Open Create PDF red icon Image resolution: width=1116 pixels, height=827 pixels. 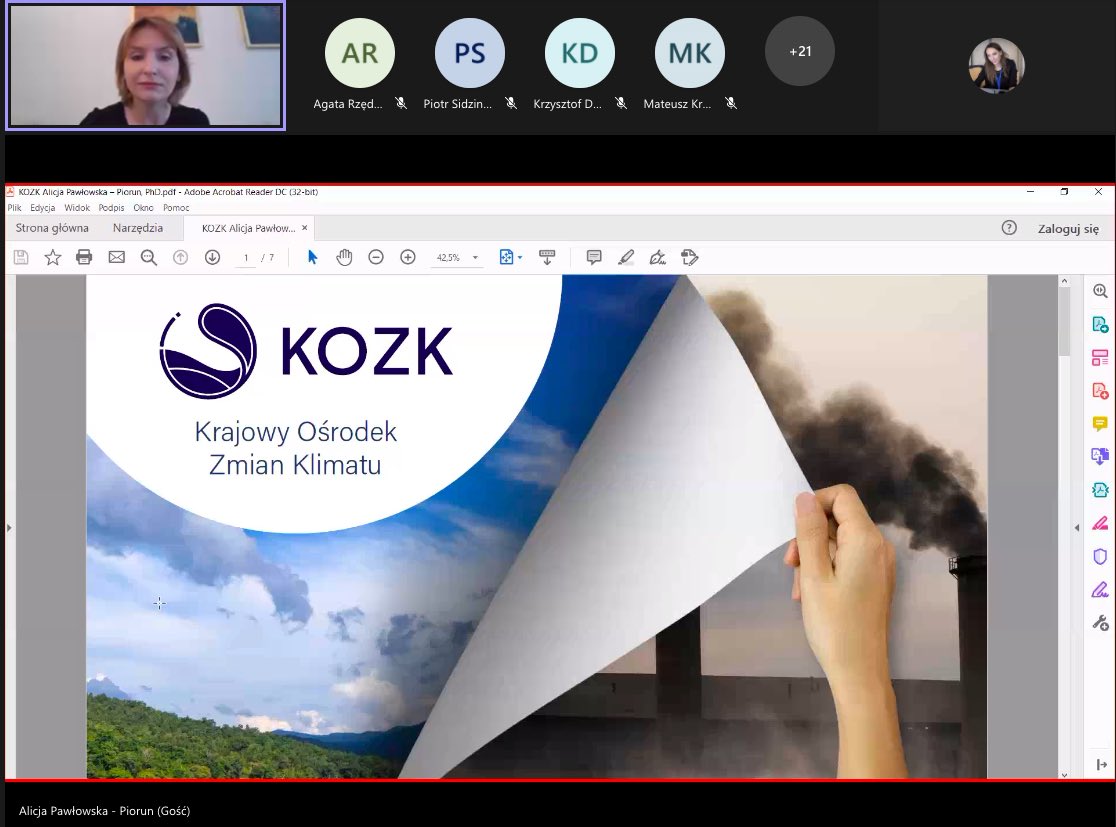coord(1100,391)
